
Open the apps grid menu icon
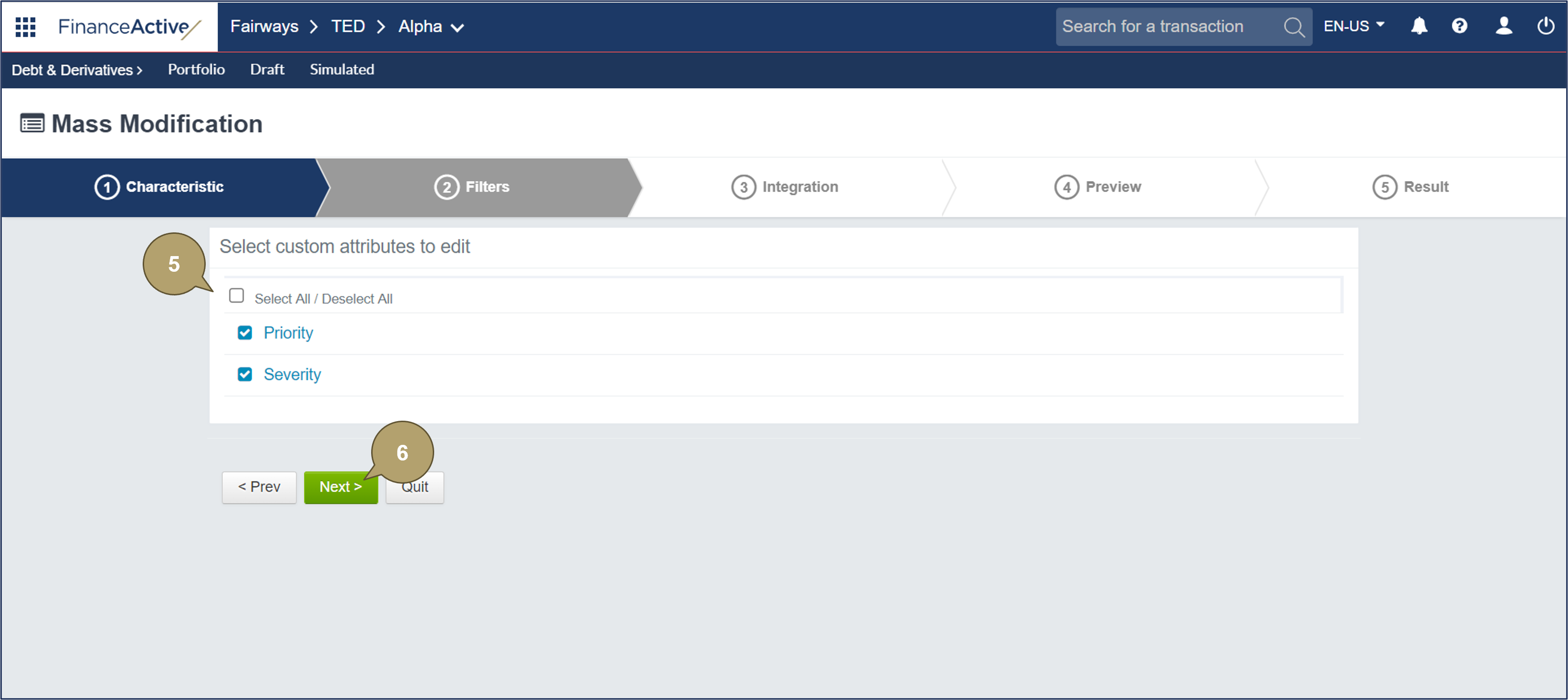26,27
